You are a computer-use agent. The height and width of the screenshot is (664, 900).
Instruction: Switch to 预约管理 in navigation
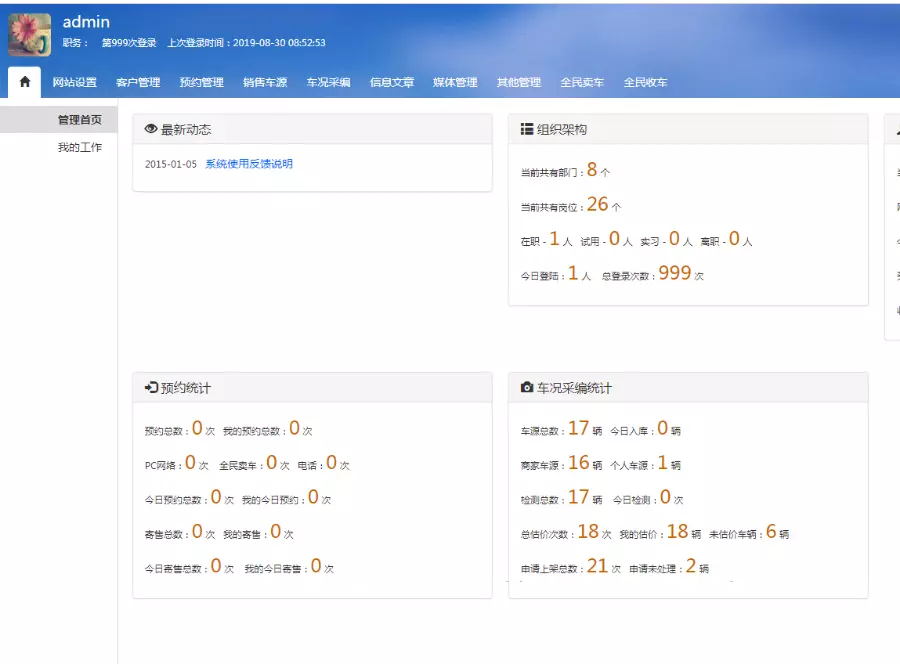point(201,83)
